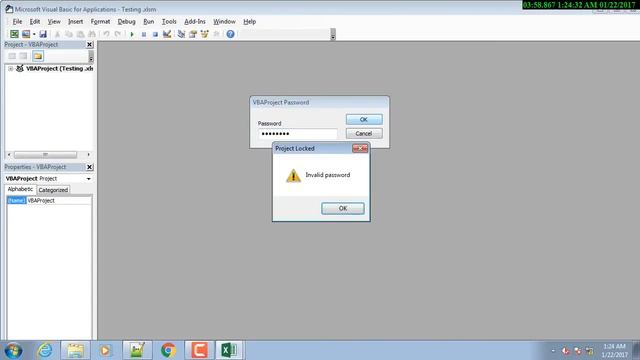The width and height of the screenshot is (640, 360).
Task: Open the VBAProject Project object dropdown
Action: pos(89,179)
